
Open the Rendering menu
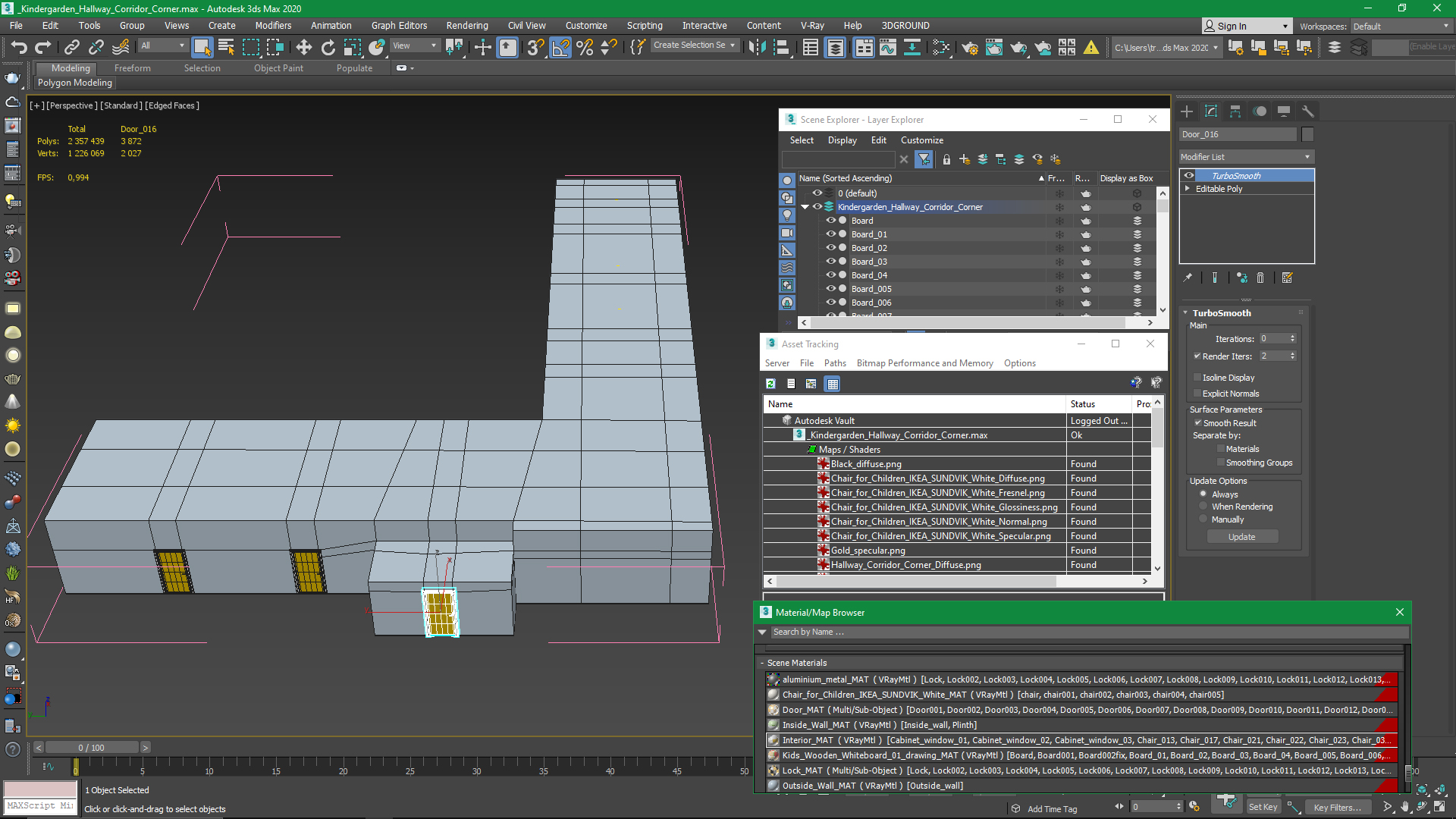pyautogui.click(x=467, y=25)
